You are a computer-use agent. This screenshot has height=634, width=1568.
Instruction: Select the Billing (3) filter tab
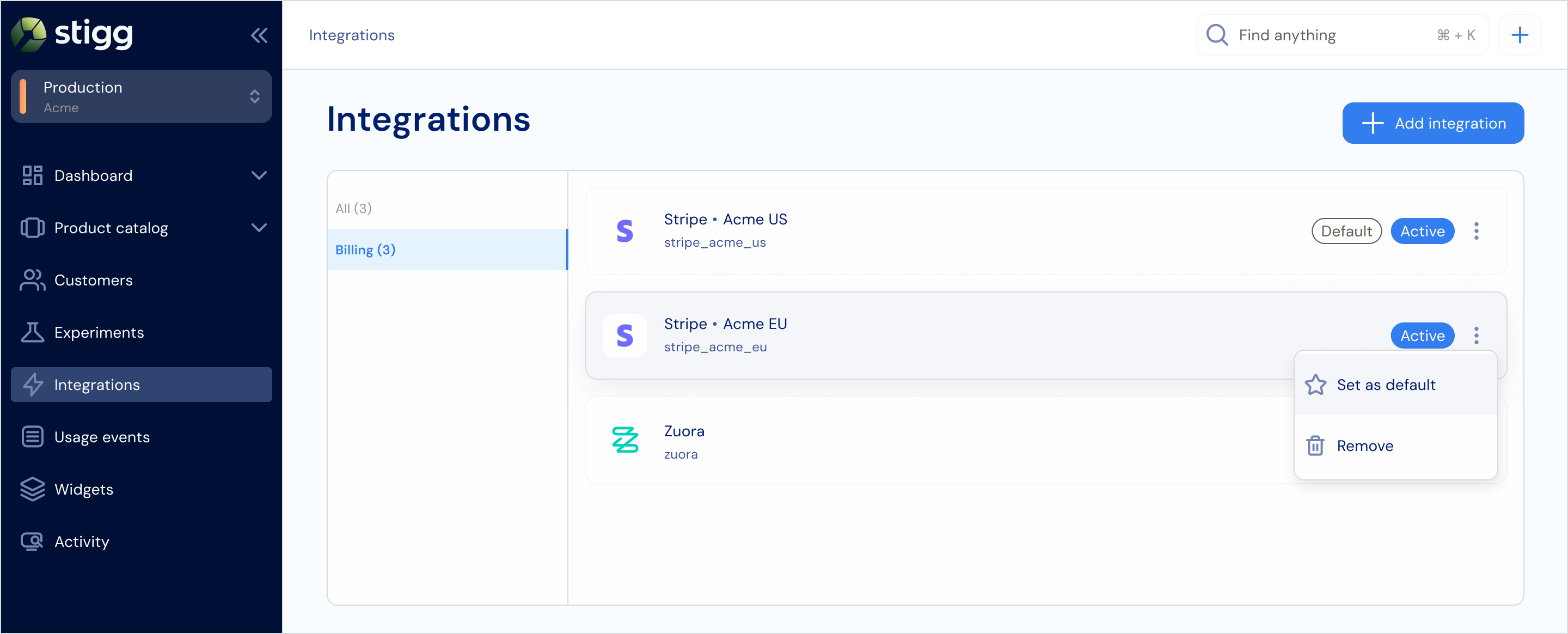tap(447, 249)
